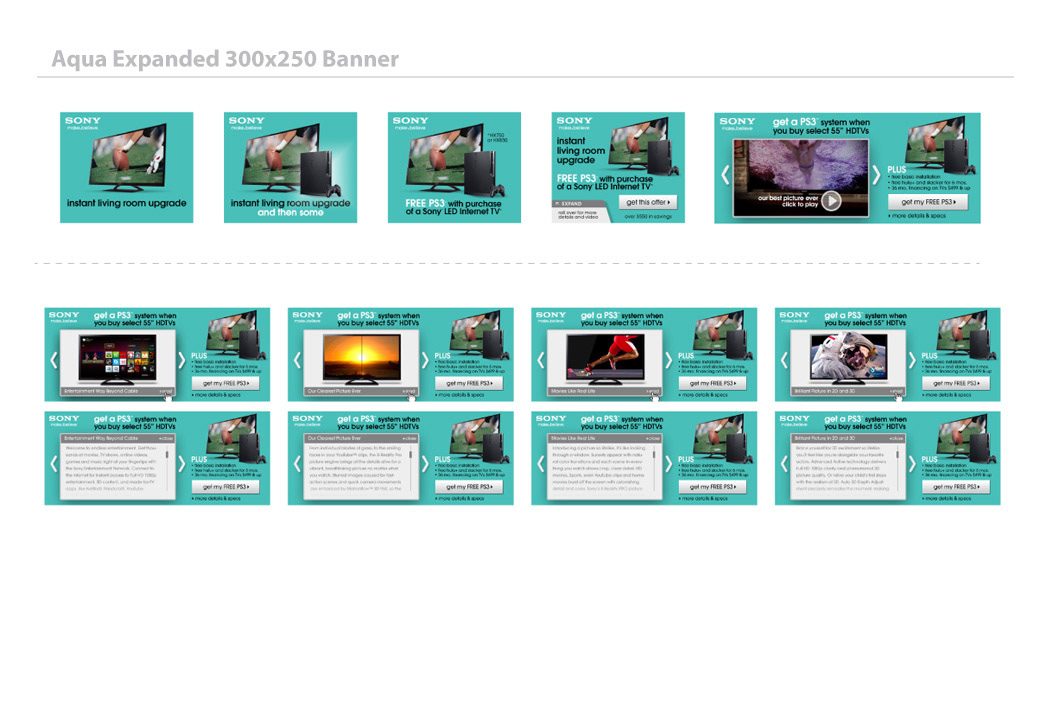This screenshot has width=1050, height=713.
Task: Open 'more details & specs' beside runner TV slide
Action: tap(703, 395)
